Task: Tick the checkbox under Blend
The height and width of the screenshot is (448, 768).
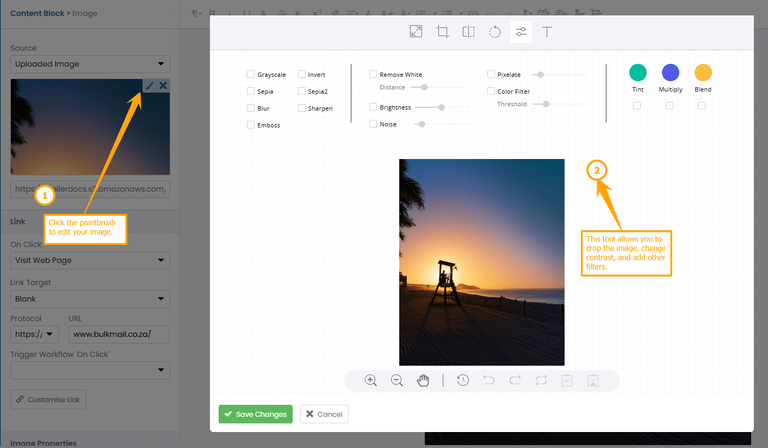Action: click(702, 106)
